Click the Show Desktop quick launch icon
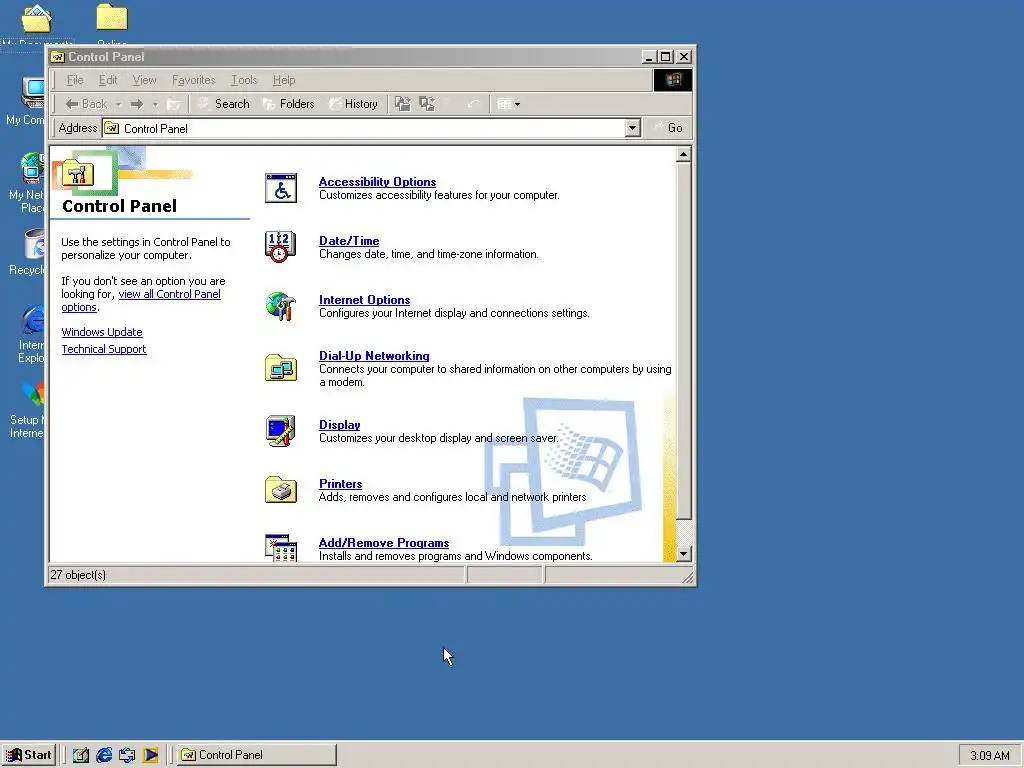This screenshot has width=1024, height=768. coord(80,755)
